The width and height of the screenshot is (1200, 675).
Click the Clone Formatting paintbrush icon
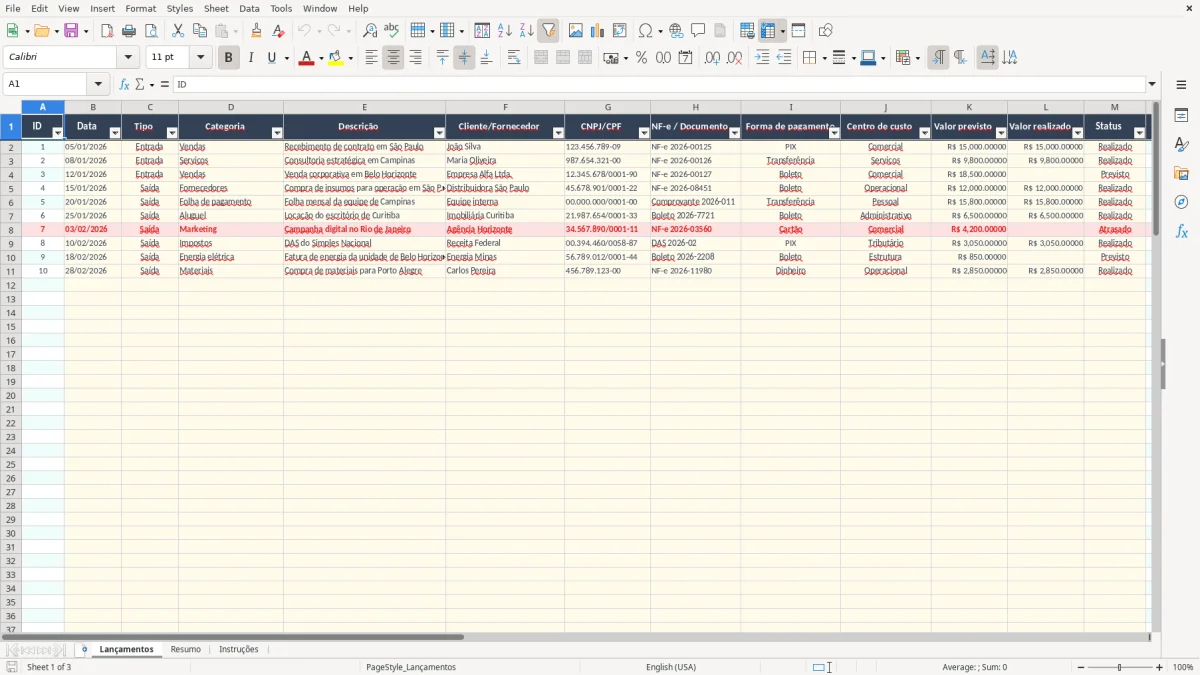[x=256, y=31]
